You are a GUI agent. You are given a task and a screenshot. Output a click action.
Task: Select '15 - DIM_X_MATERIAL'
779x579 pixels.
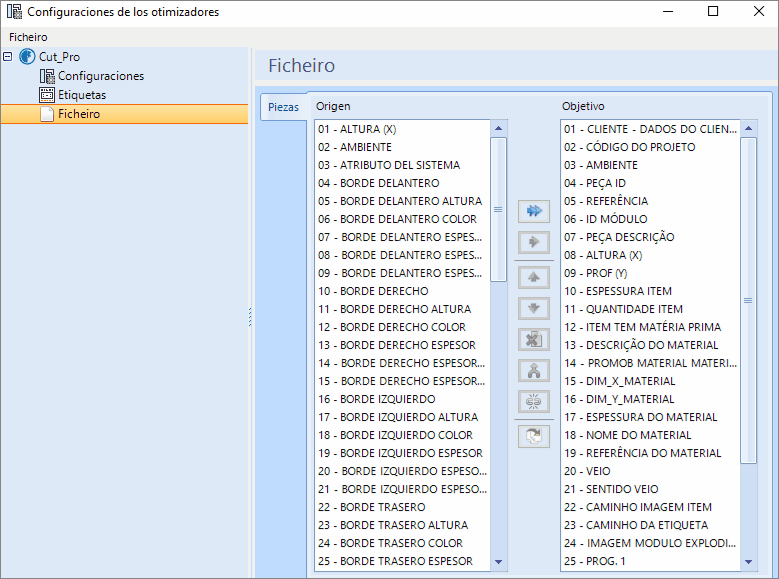(x=650, y=381)
